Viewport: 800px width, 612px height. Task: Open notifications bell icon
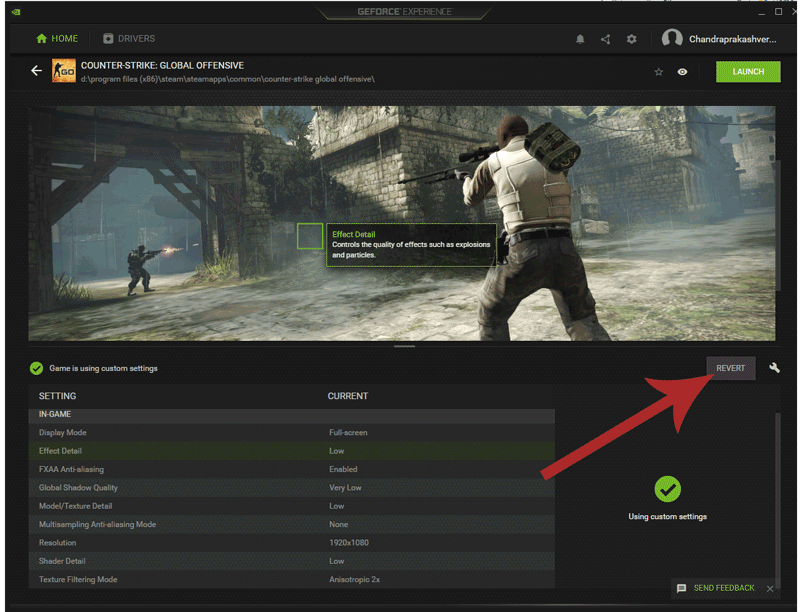(x=580, y=39)
